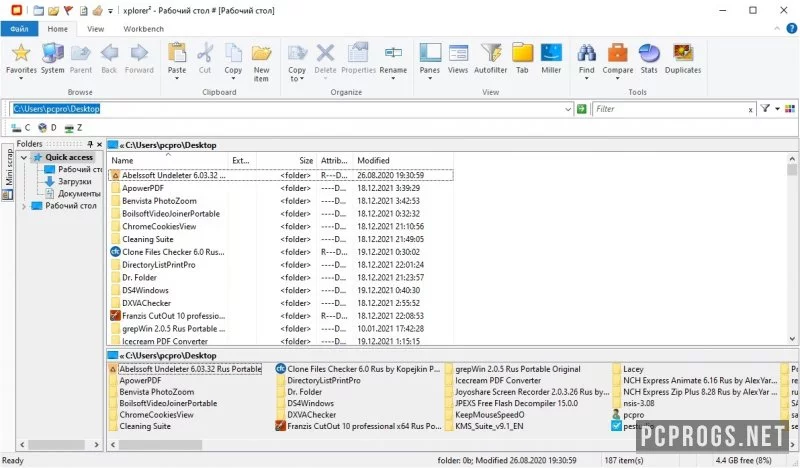Click the filter funnel beside Filter box

pyautogui.click(x=765, y=108)
